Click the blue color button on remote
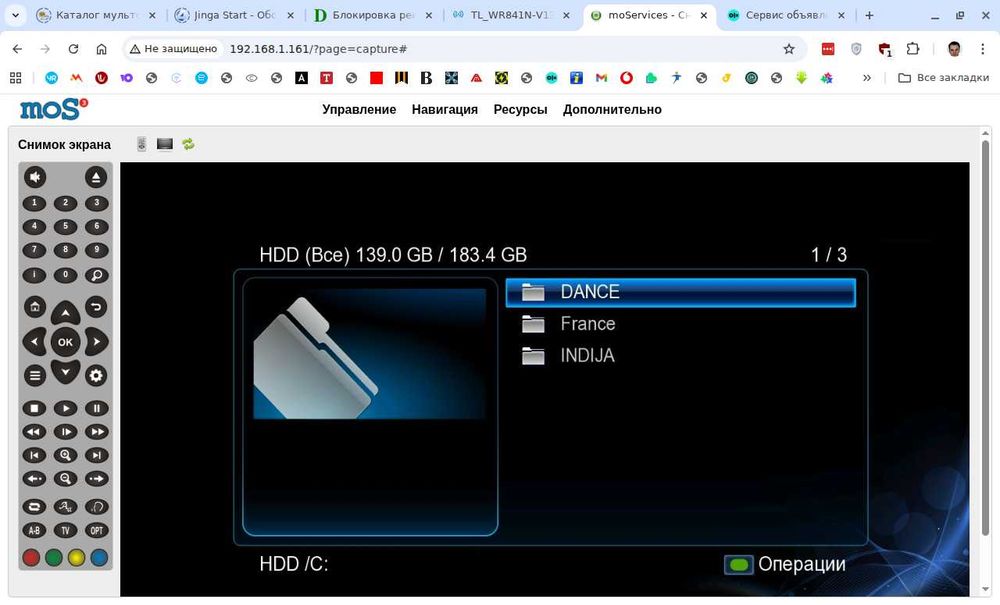The width and height of the screenshot is (1000, 605). (x=99, y=558)
